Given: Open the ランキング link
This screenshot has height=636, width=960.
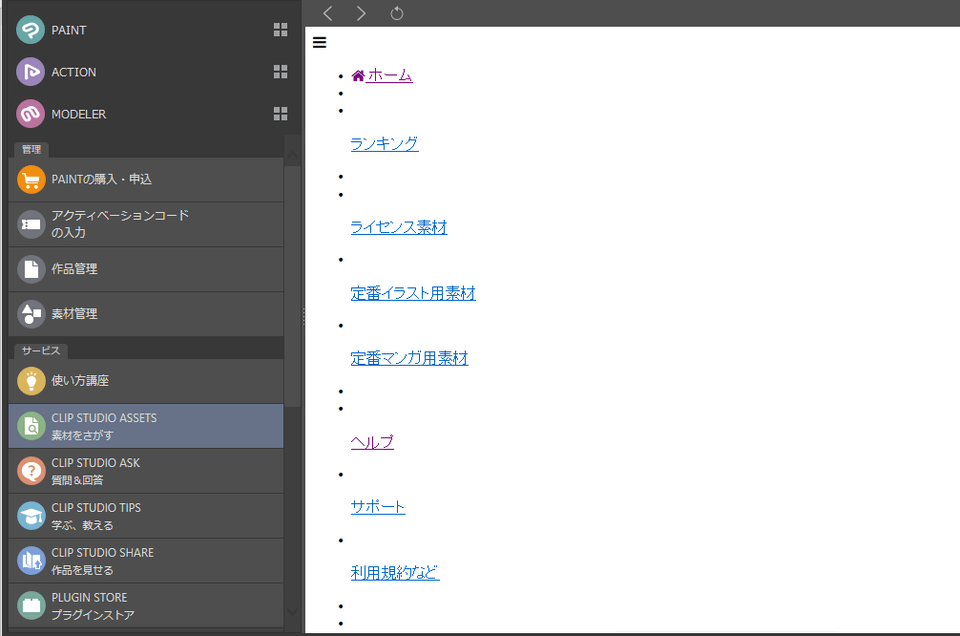Looking at the screenshot, I should pos(384,143).
